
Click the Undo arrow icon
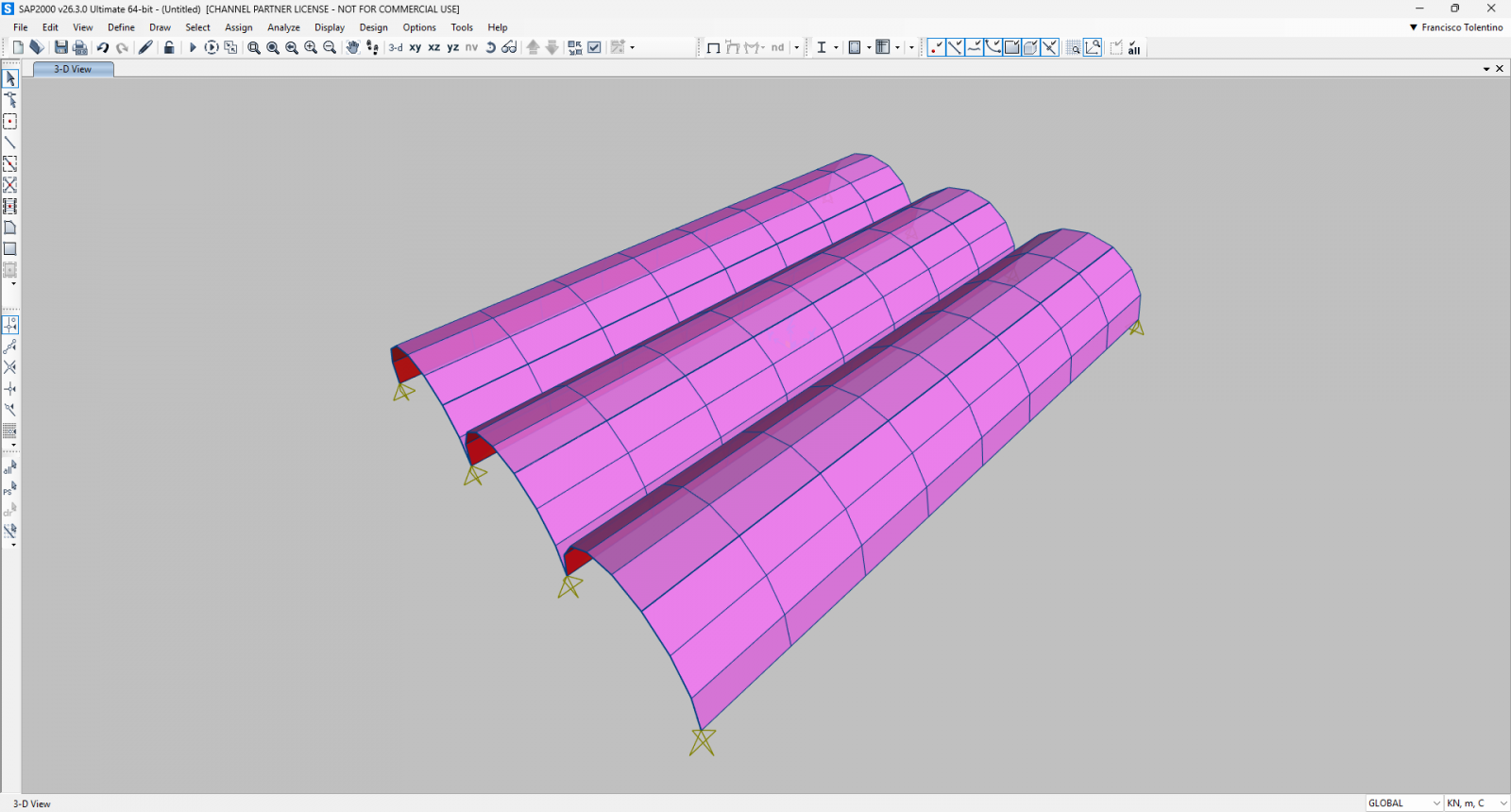tap(103, 47)
